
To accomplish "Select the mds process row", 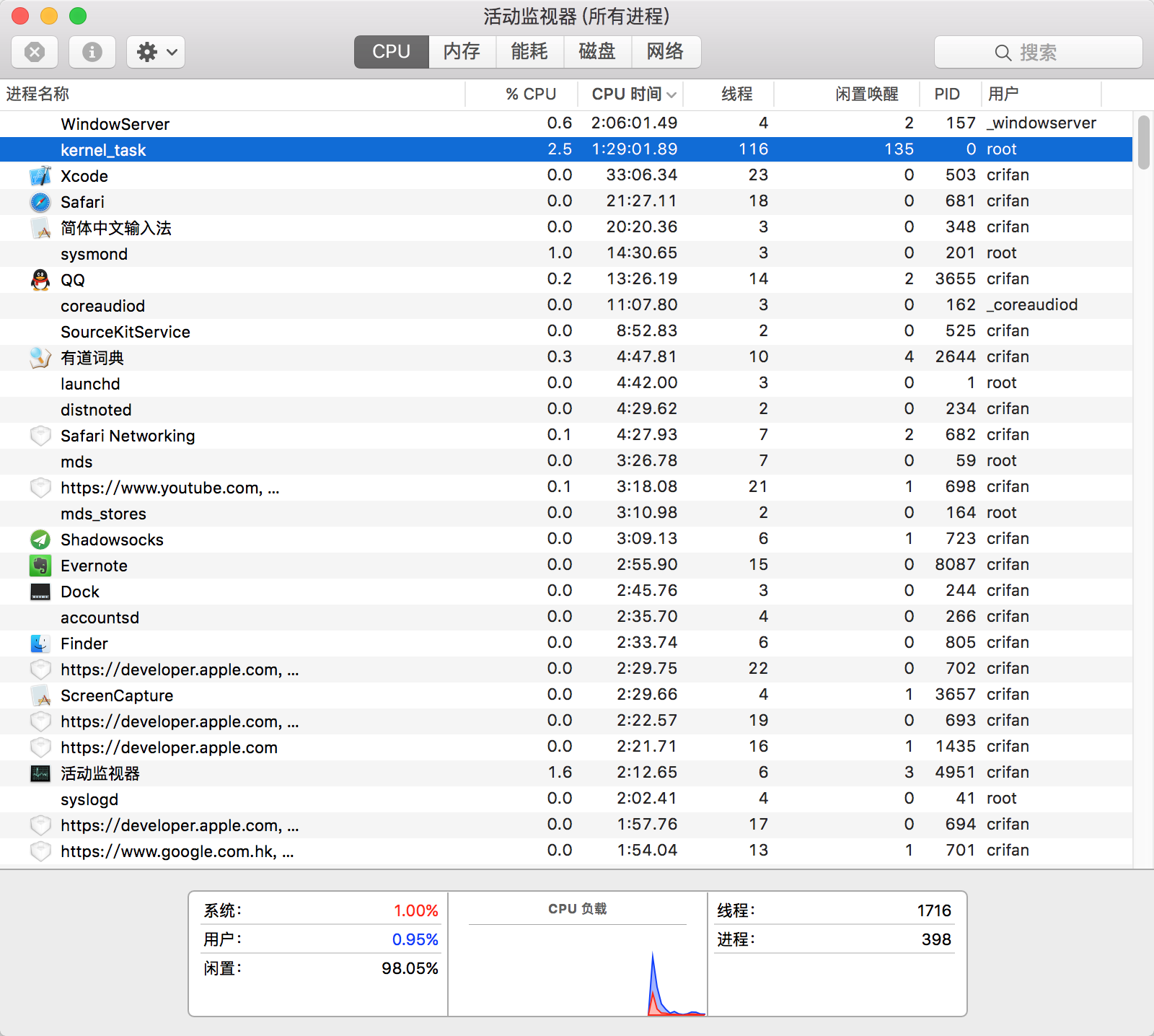I will [566, 462].
